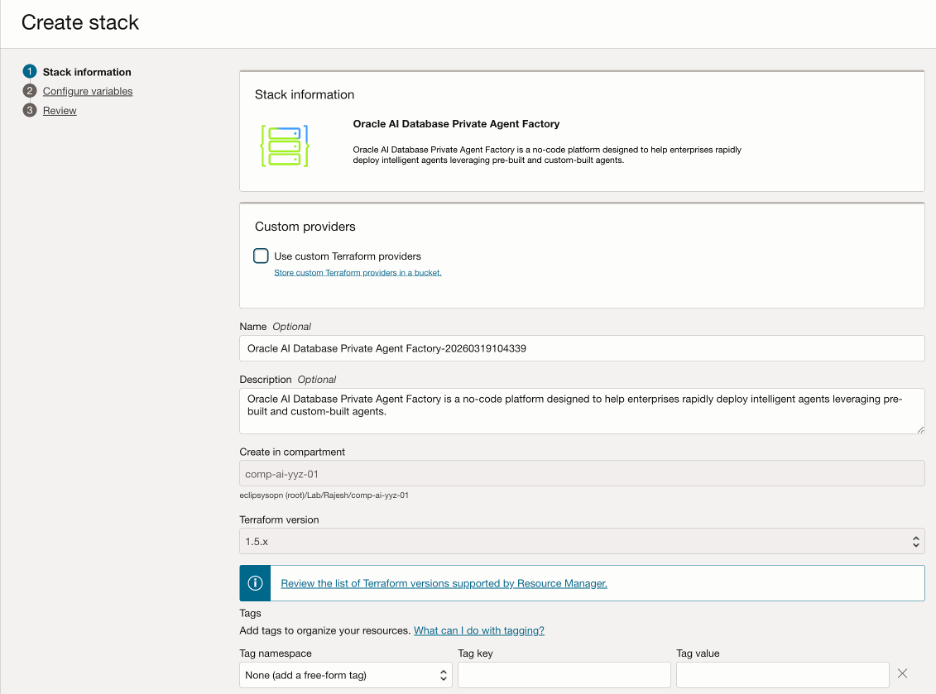The image size is (936, 694).
Task: Select the stack Name input field
Action: pyautogui.click(x=580, y=348)
